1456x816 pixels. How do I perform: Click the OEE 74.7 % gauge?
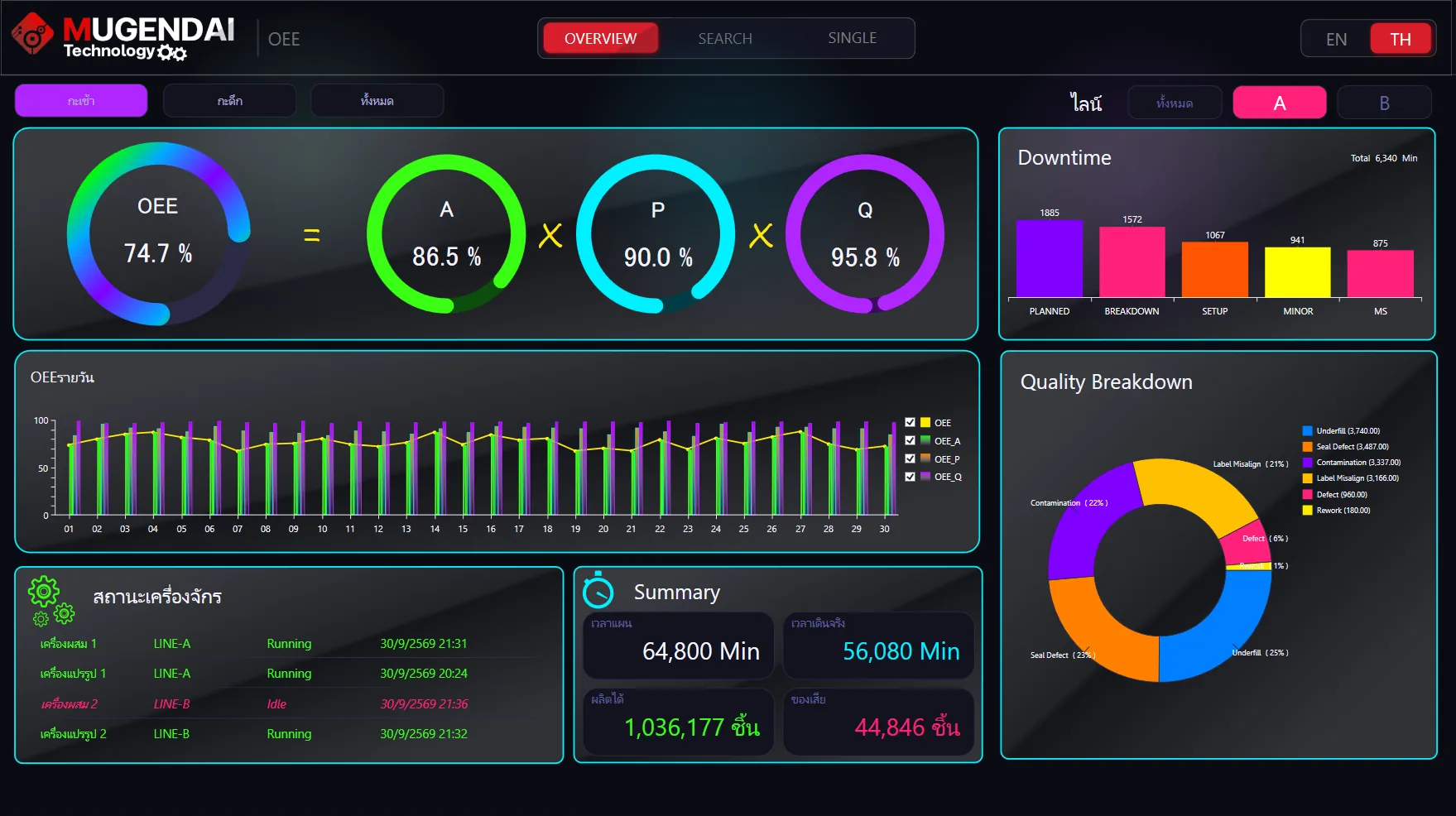tap(158, 233)
